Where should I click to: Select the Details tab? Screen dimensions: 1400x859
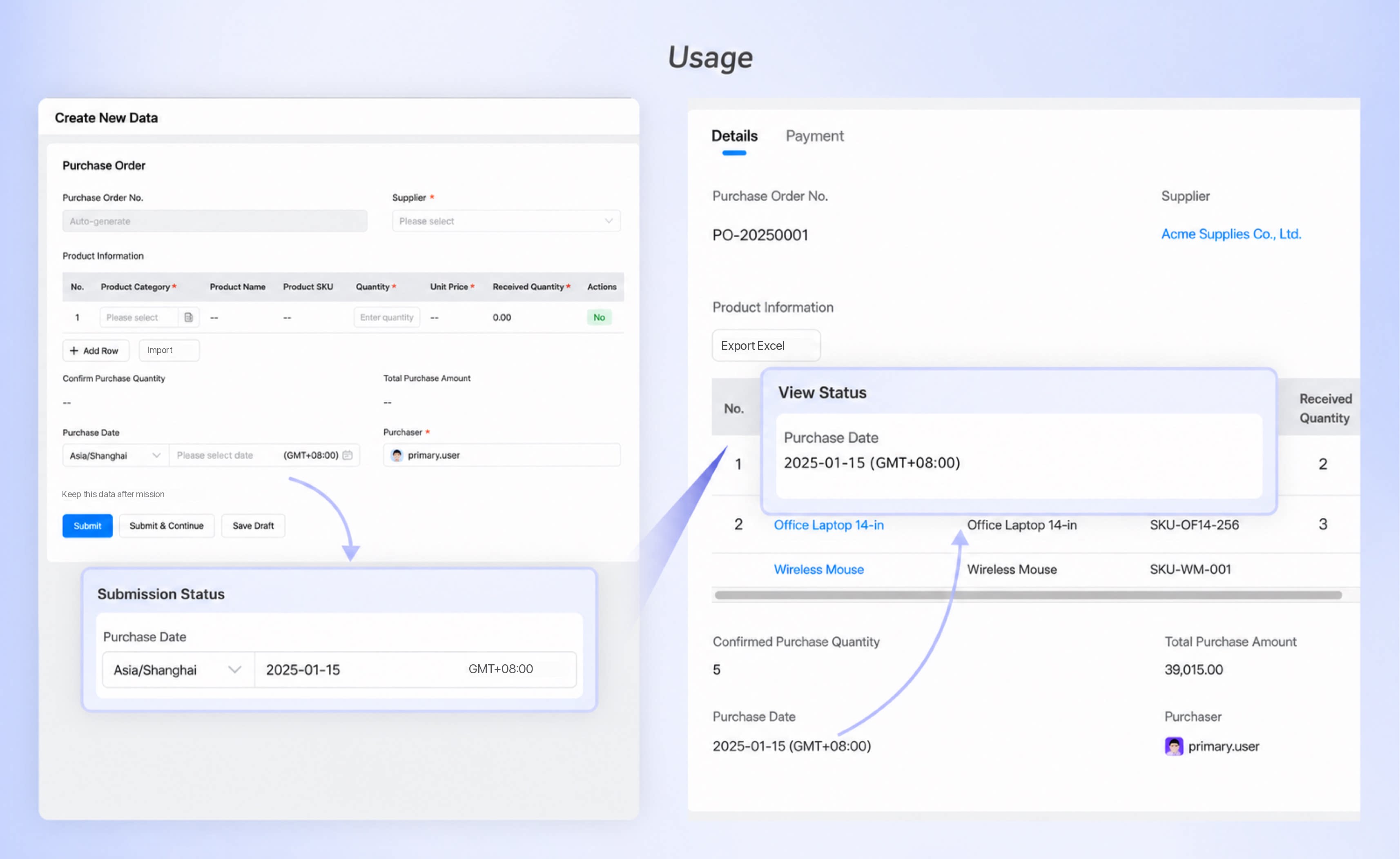(734, 136)
